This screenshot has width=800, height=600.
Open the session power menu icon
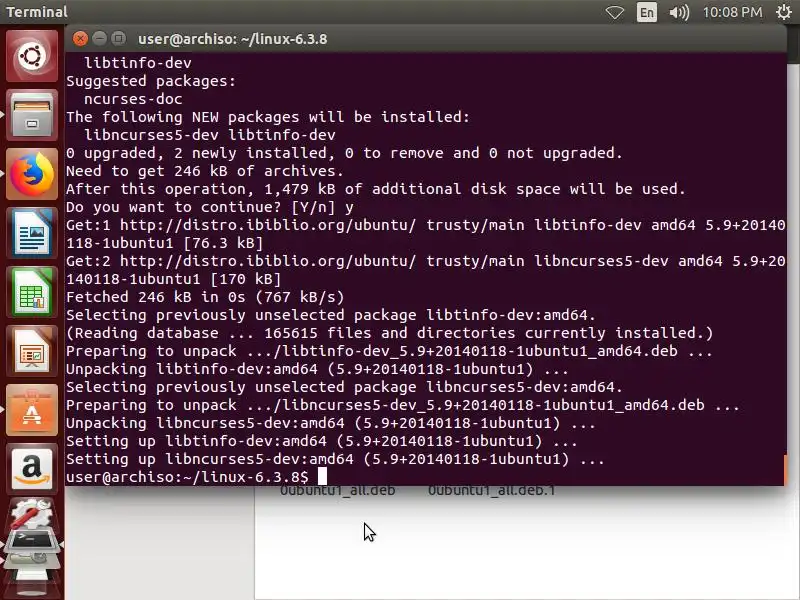tap(784, 12)
